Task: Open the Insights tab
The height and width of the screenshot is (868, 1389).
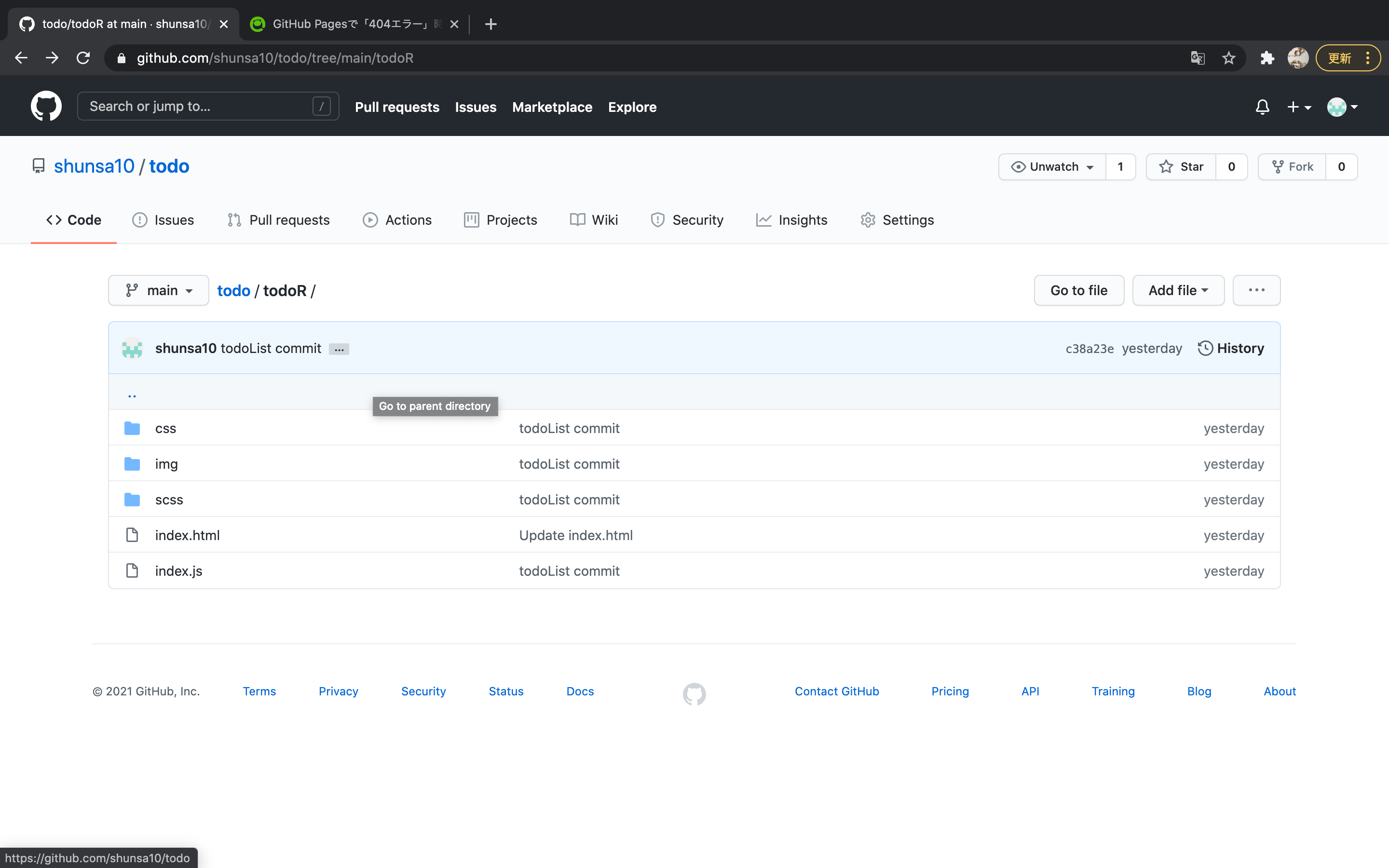Action: (x=791, y=220)
